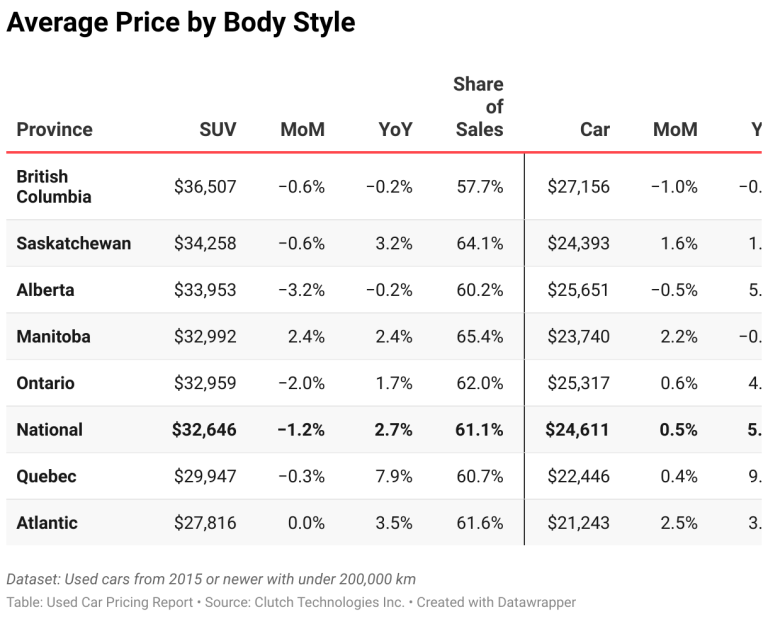Select the Manitoba row label
The height and width of the screenshot is (617, 768).
coord(53,337)
